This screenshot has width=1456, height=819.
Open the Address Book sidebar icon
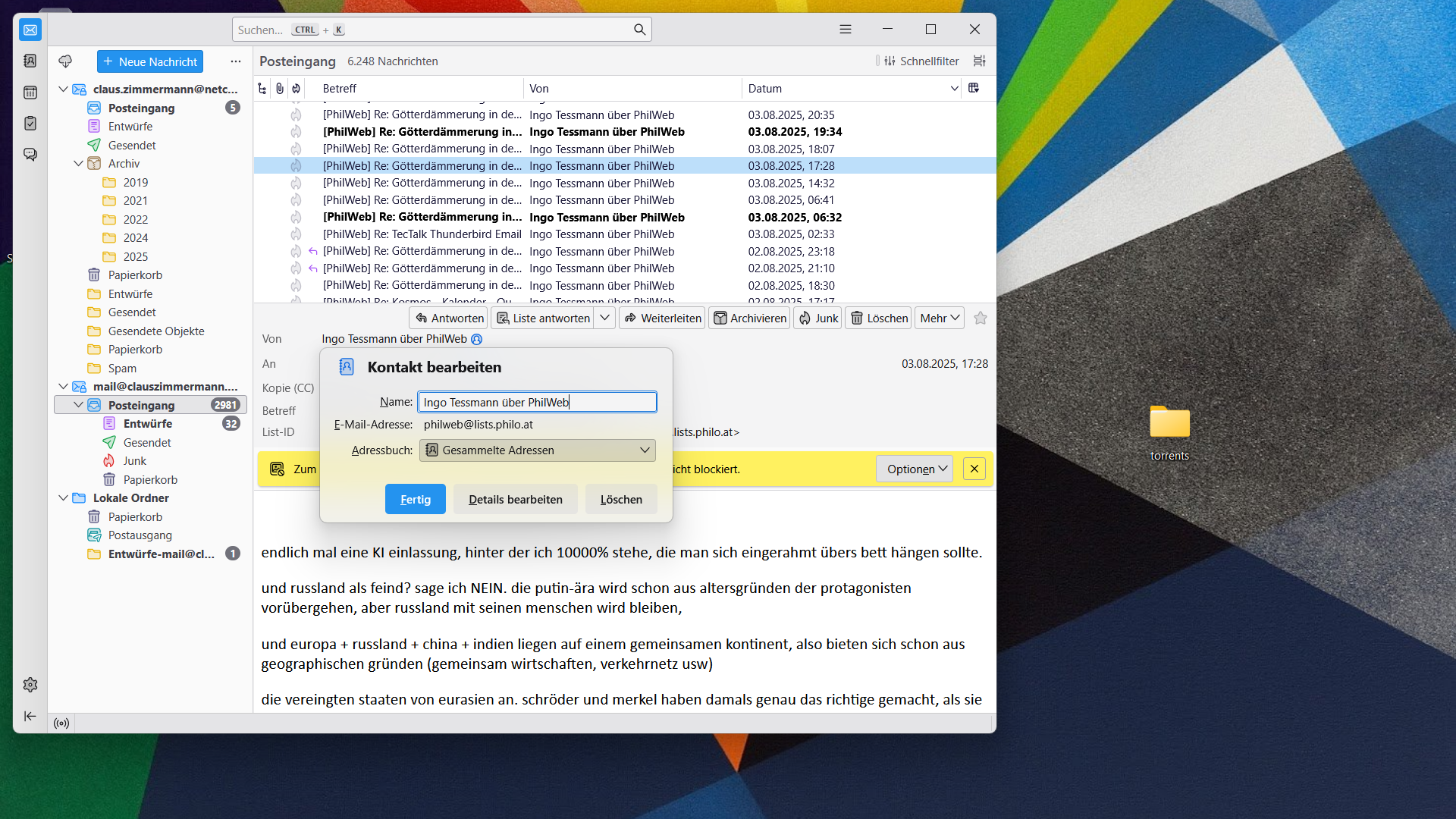pyautogui.click(x=30, y=61)
